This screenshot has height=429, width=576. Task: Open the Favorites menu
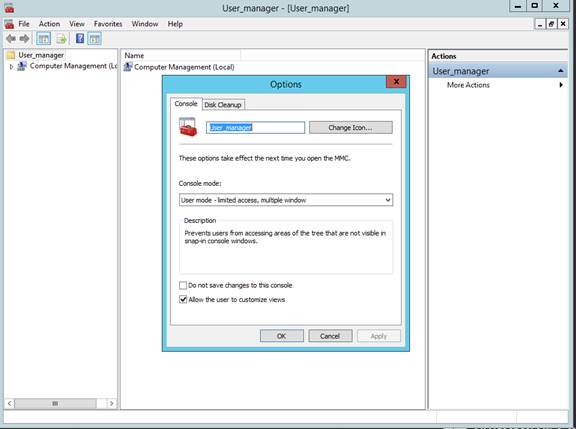[x=108, y=24]
